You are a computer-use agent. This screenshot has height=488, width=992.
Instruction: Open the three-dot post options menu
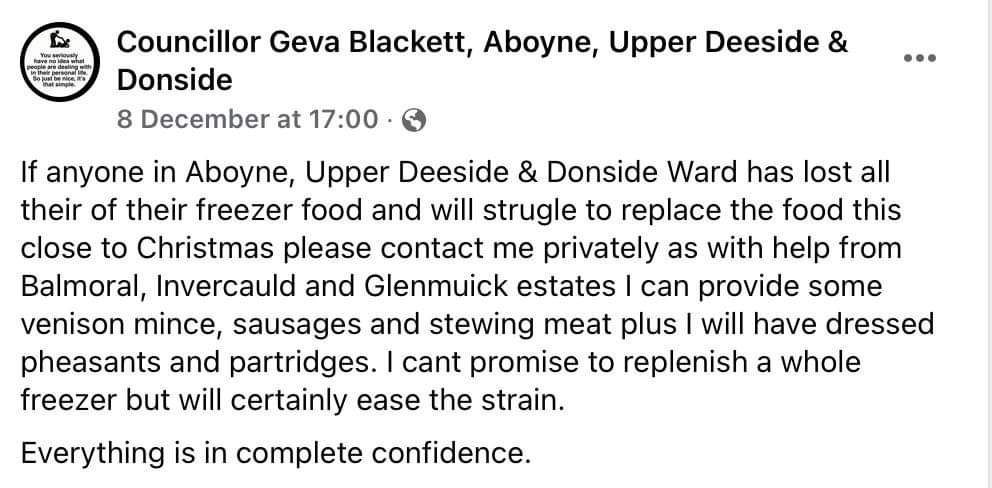coord(919,58)
